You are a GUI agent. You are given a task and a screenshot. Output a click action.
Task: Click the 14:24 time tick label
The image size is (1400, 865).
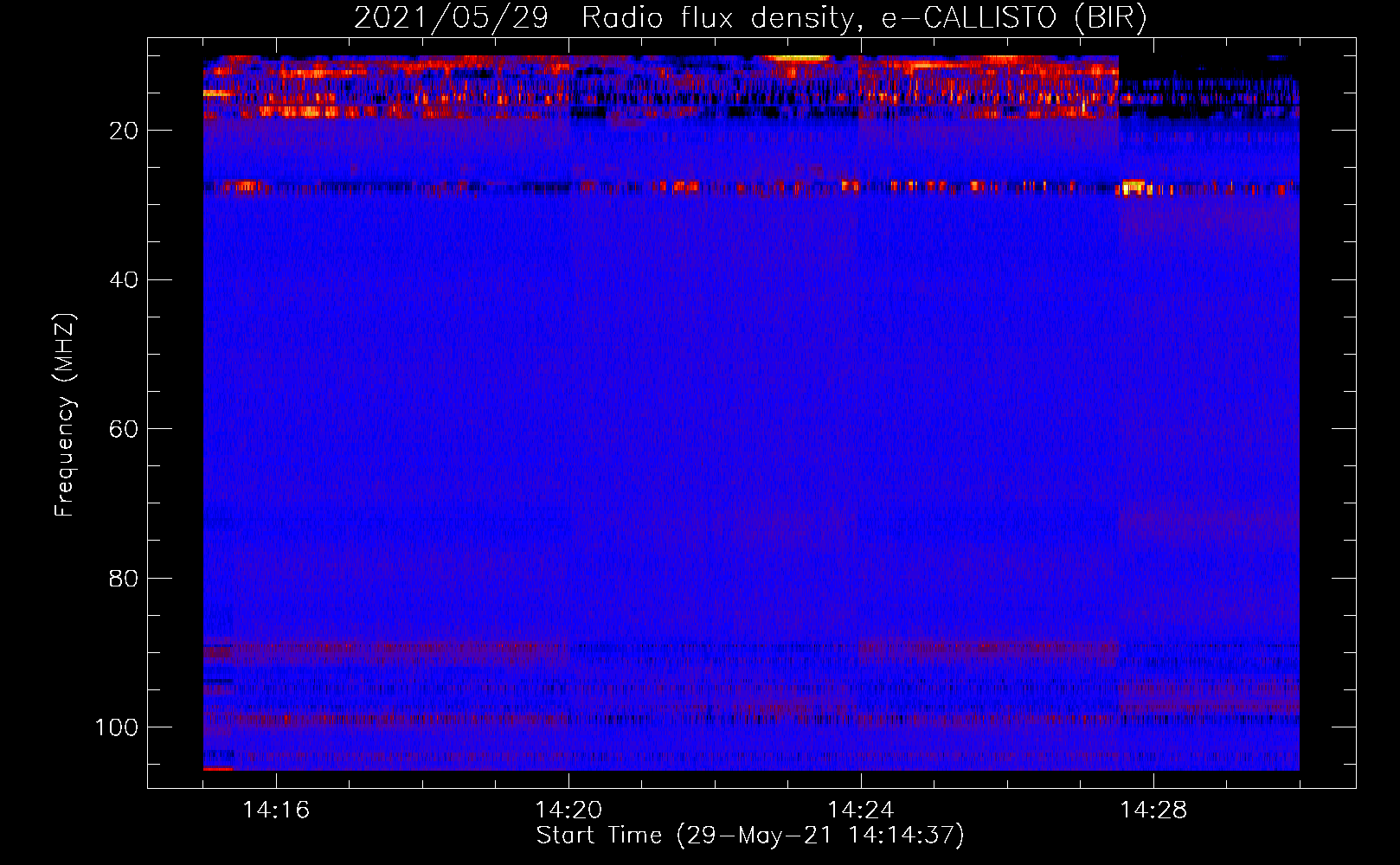pos(861,811)
